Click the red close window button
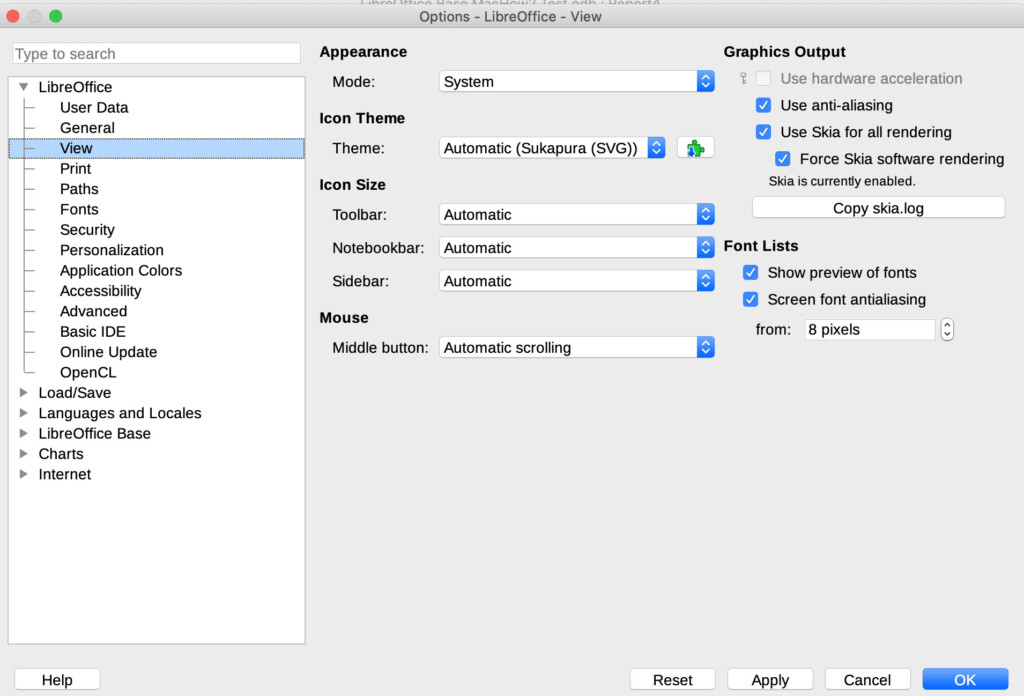The image size is (1024, 696). pos(12,16)
